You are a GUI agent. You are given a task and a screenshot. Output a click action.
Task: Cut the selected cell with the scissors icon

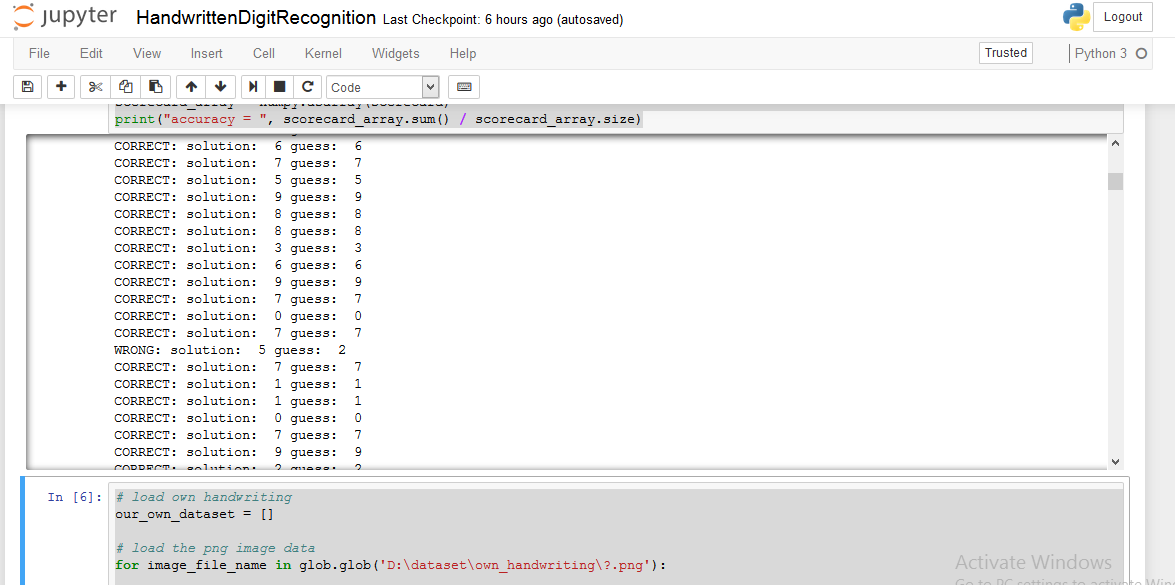94,86
